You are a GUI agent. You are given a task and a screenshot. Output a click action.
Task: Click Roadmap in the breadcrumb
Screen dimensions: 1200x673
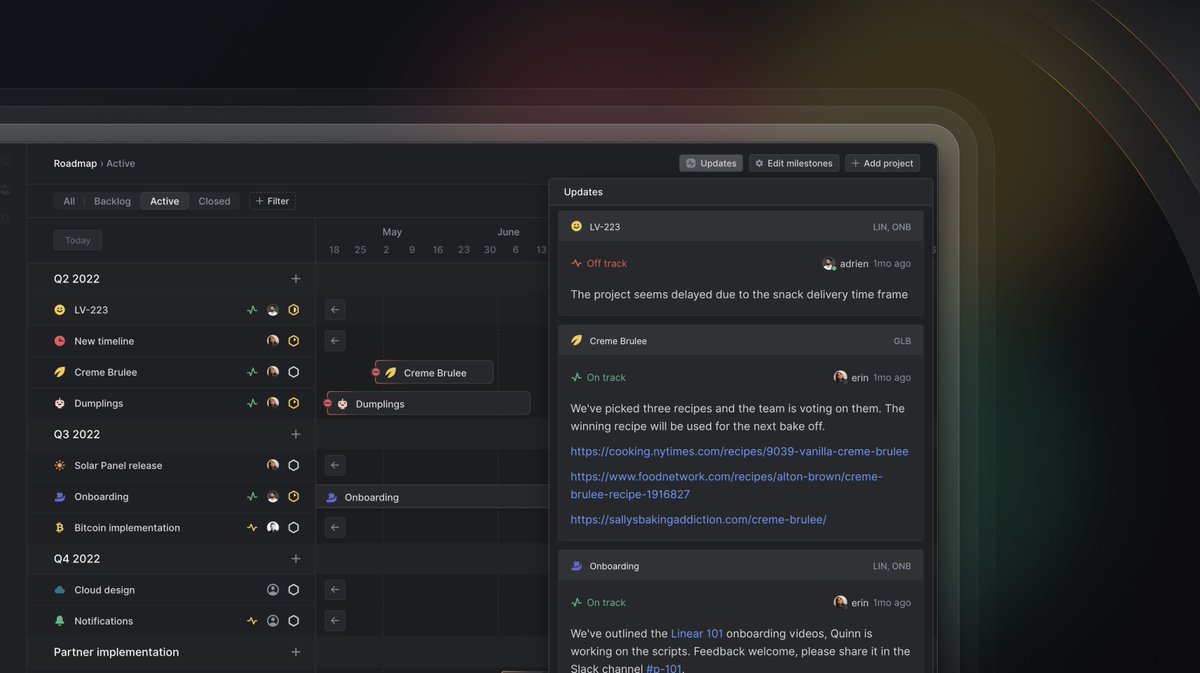point(75,163)
